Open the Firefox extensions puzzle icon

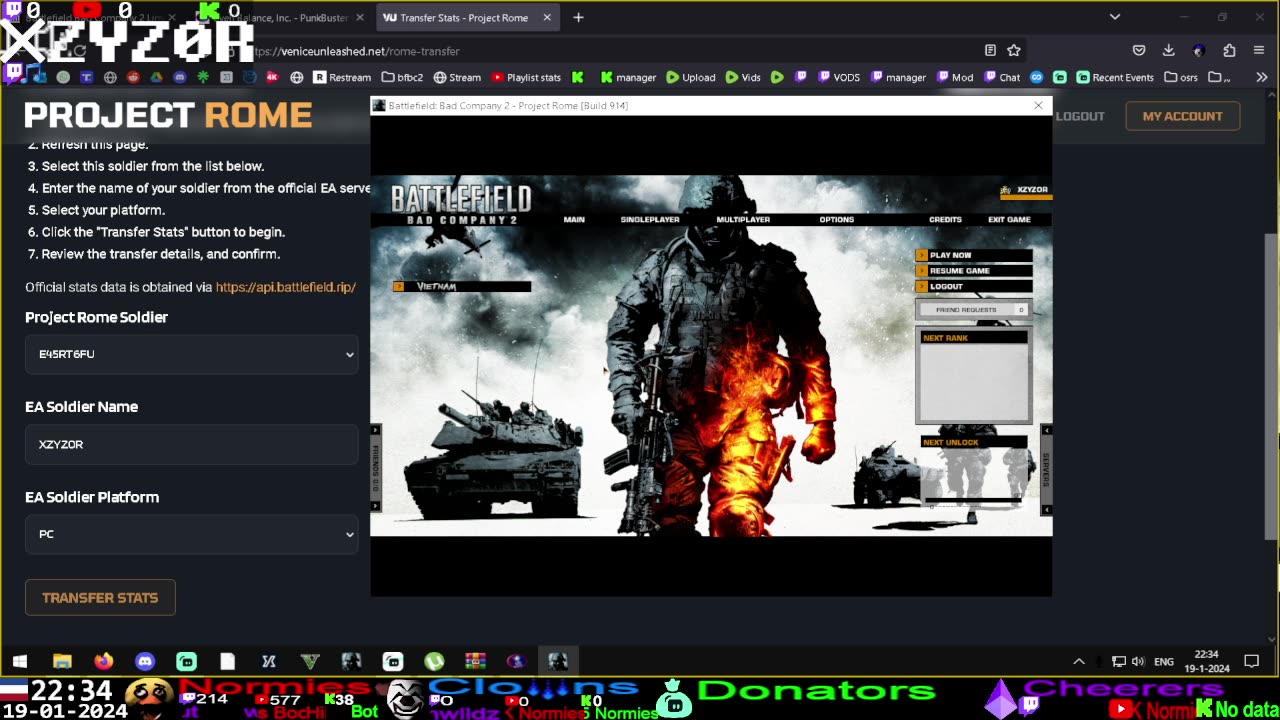pos(1229,50)
